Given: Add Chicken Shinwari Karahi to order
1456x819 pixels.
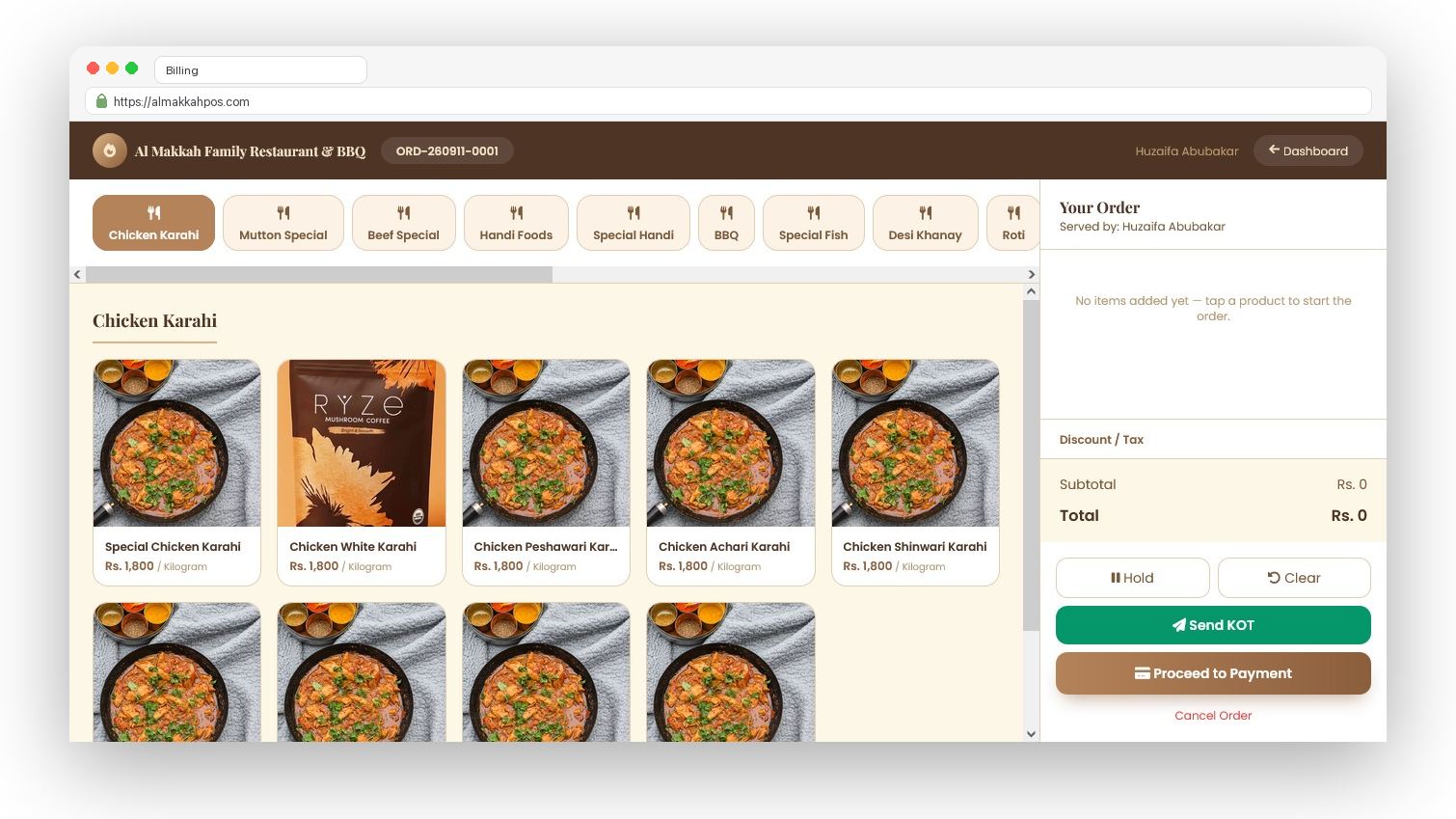Looking at the screenshot, I should 915,473.
